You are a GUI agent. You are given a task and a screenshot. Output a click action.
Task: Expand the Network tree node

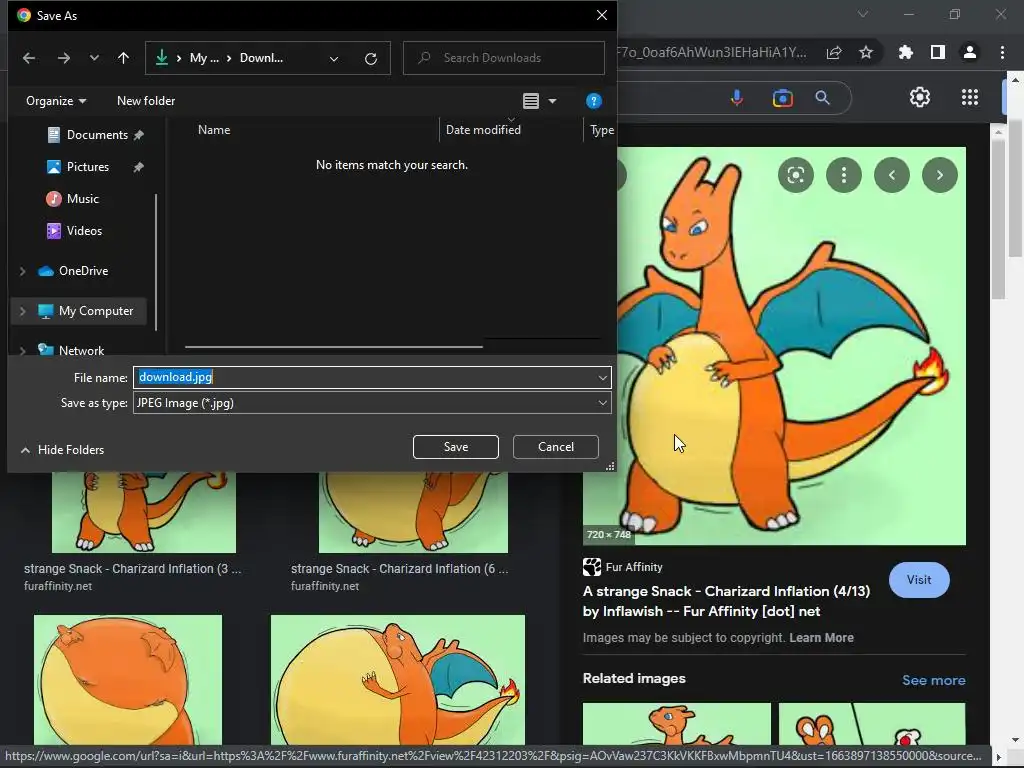23,351
